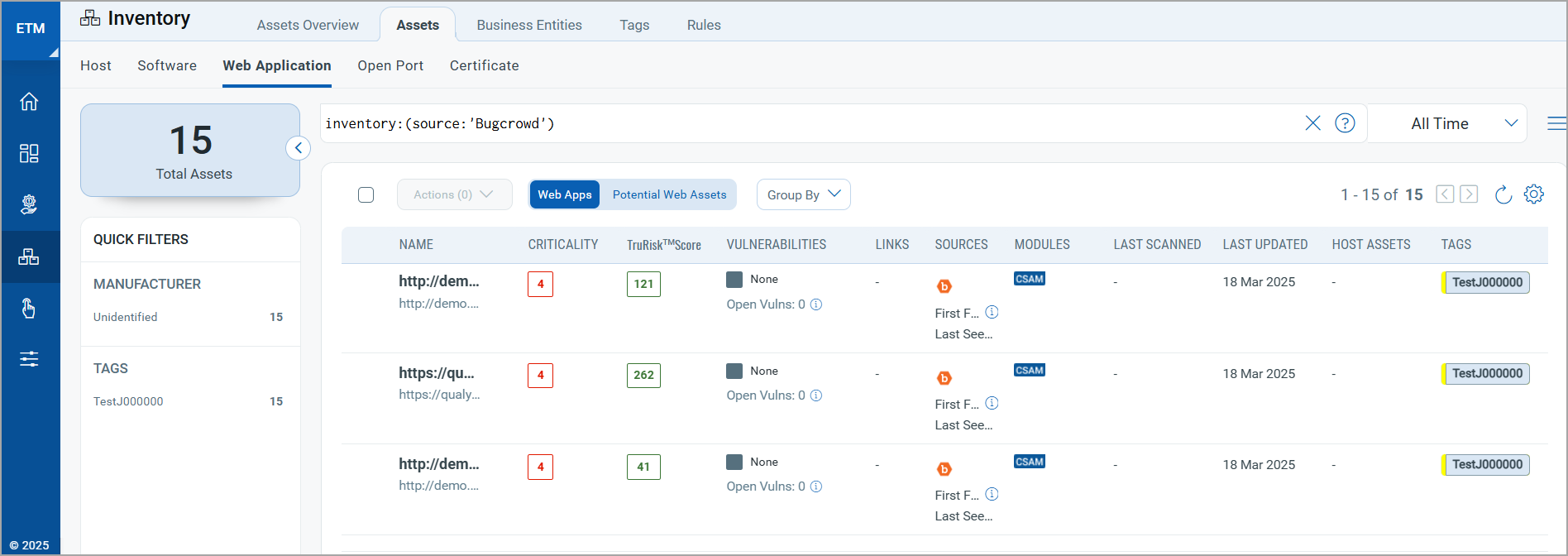Open search help question mark icon
This screenshot has width=1568, height=556.
[1346, 123]
